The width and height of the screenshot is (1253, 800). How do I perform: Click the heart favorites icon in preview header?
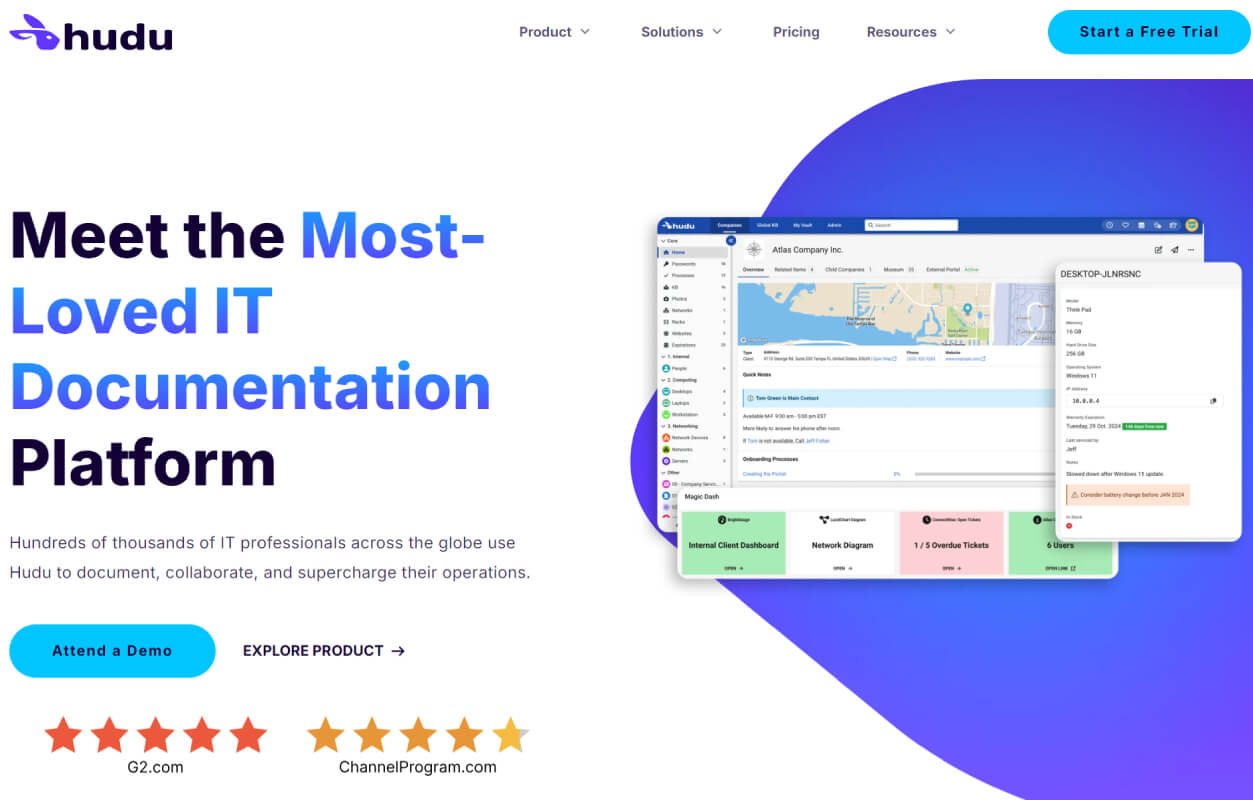pyautogui.click(x=1125, y=225)
